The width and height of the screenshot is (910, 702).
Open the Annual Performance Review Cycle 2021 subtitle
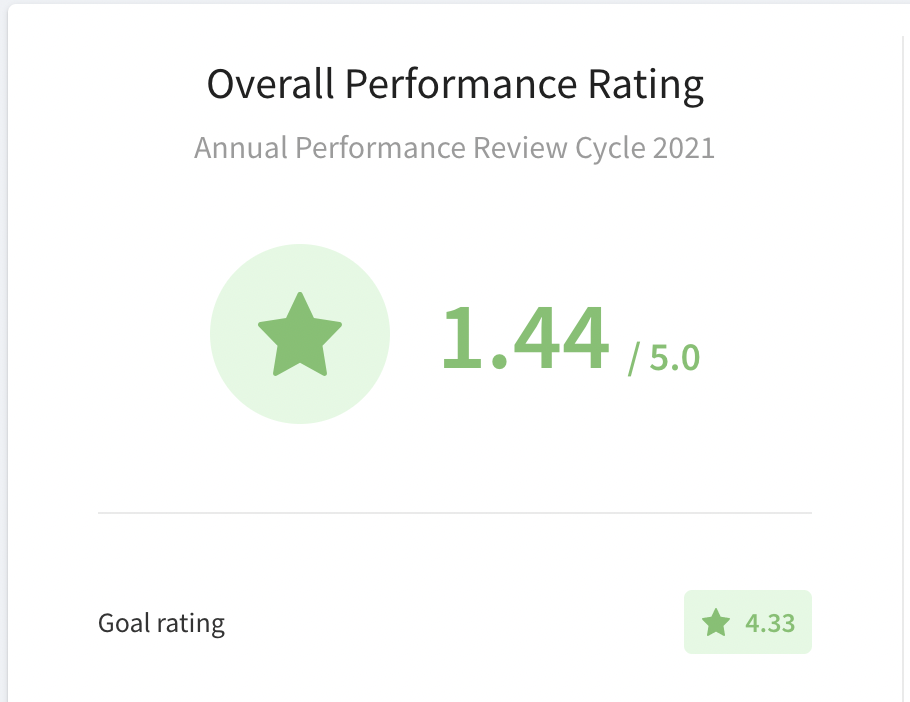coord(455,148)
